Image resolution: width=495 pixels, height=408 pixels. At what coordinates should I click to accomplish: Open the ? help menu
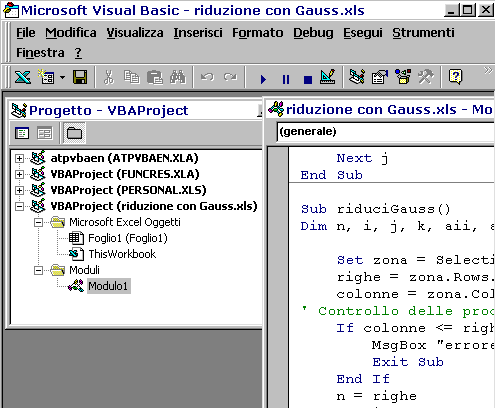pos(78,53)
